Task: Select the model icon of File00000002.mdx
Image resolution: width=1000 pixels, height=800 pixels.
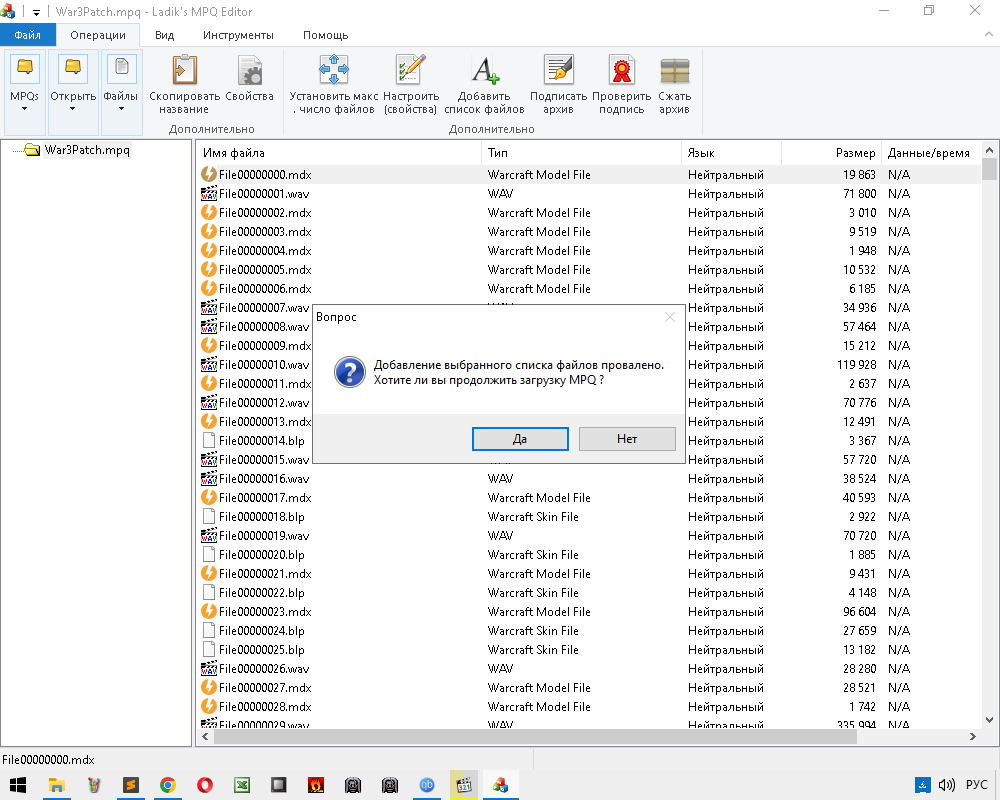Action: (209, 212)
